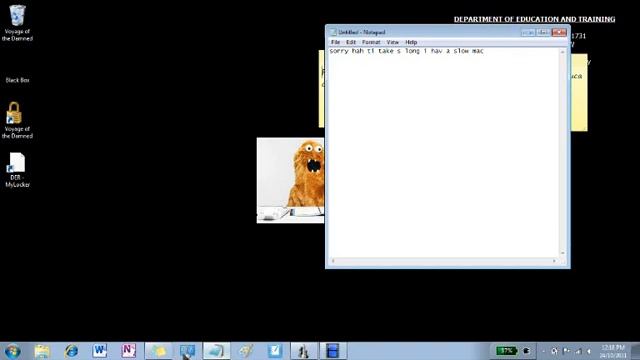640x360 pixels.
Task: Open the Notepad Help menu
Action: pos(411,42)
